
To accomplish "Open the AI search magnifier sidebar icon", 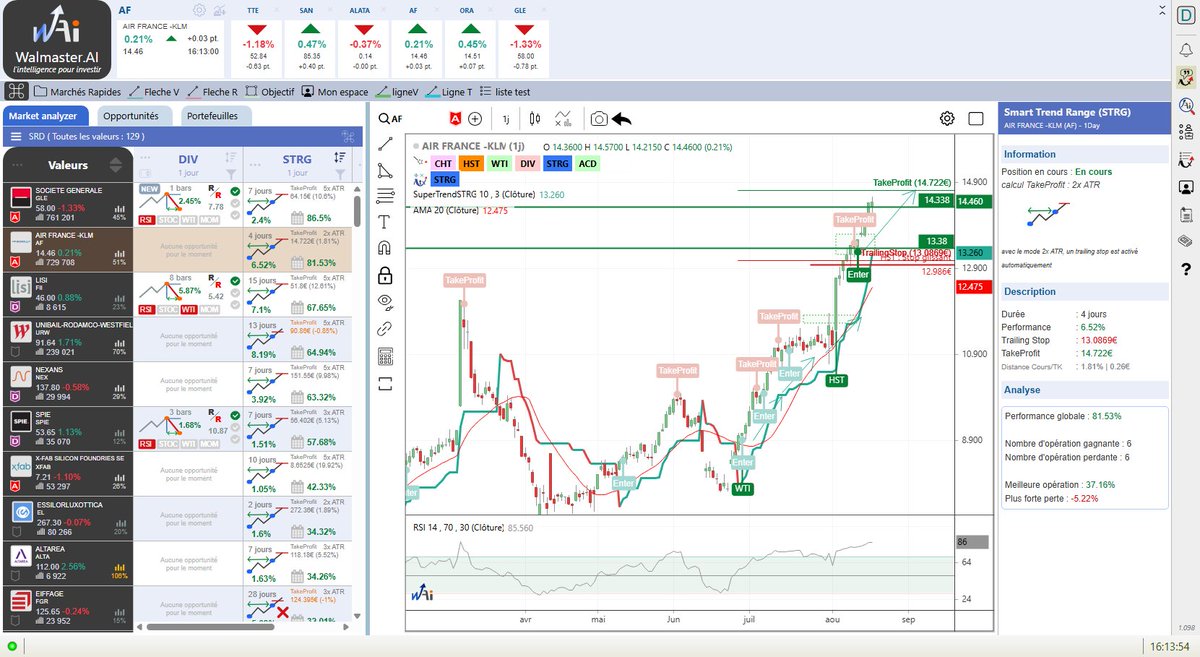I will click(x=1186, y=104).
